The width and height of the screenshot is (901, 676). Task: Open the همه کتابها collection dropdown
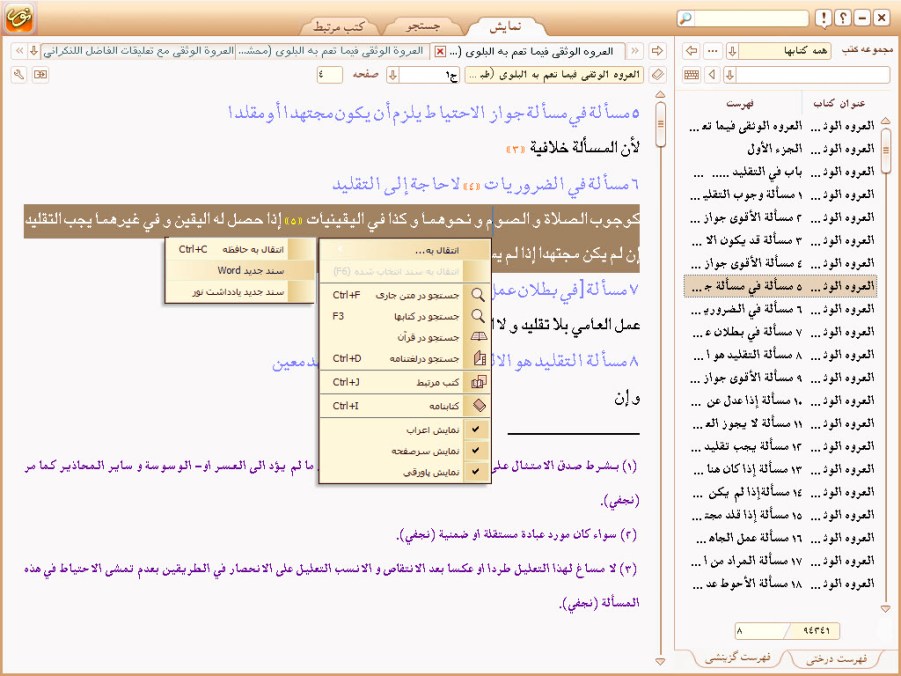pyautogui.click(x=784, y=51)
